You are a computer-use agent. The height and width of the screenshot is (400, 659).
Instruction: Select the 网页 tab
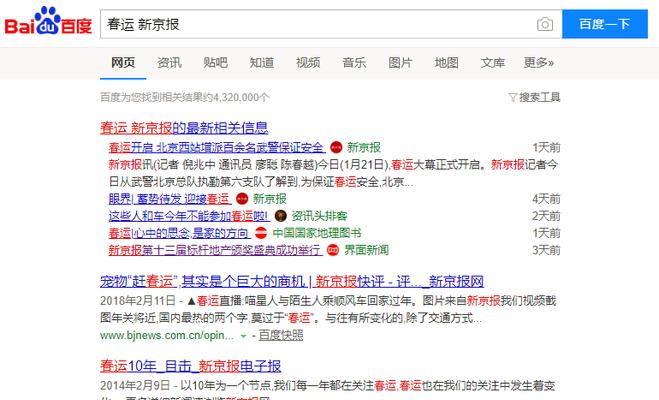click(x=123, y=63)
